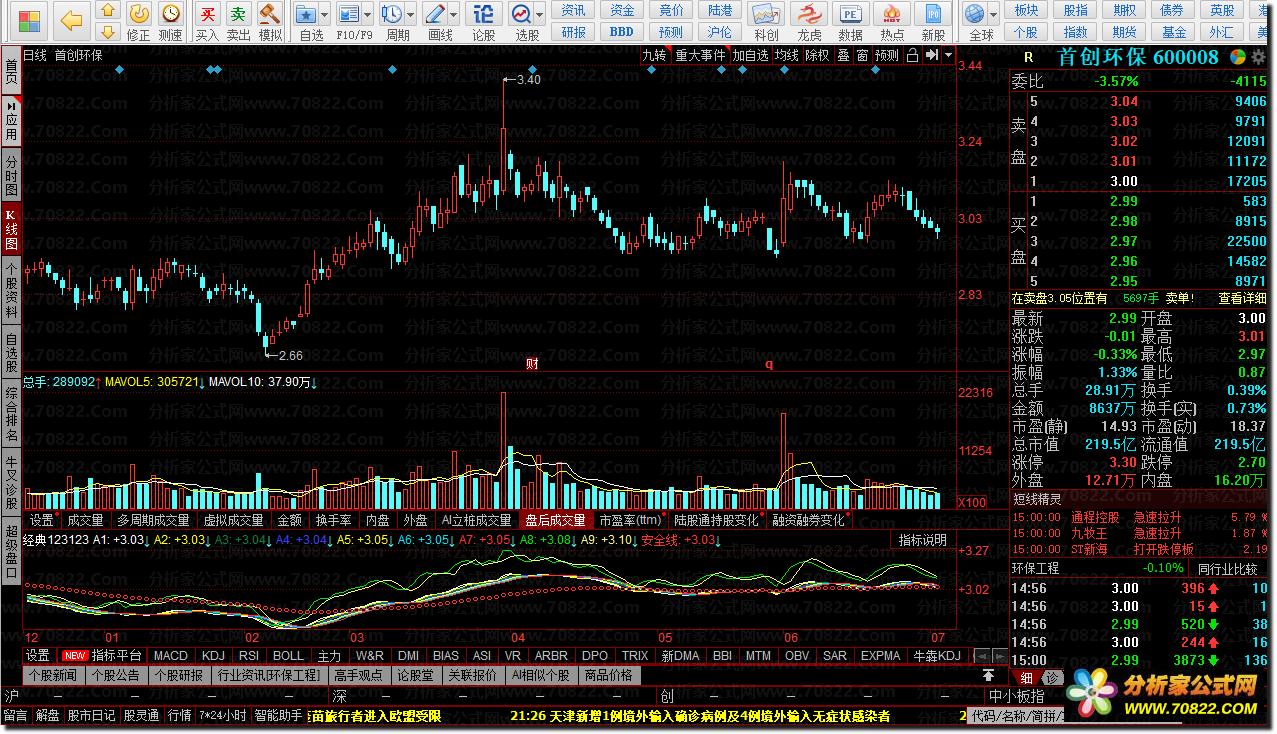Click the 细 detail tab at bottom right
The image size is (1277, 734).
[1026, 677]
